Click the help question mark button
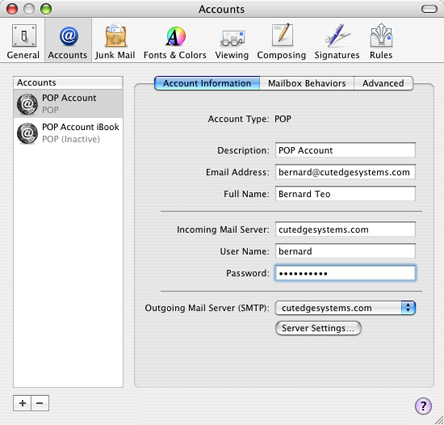 click(x=423, y=406)
